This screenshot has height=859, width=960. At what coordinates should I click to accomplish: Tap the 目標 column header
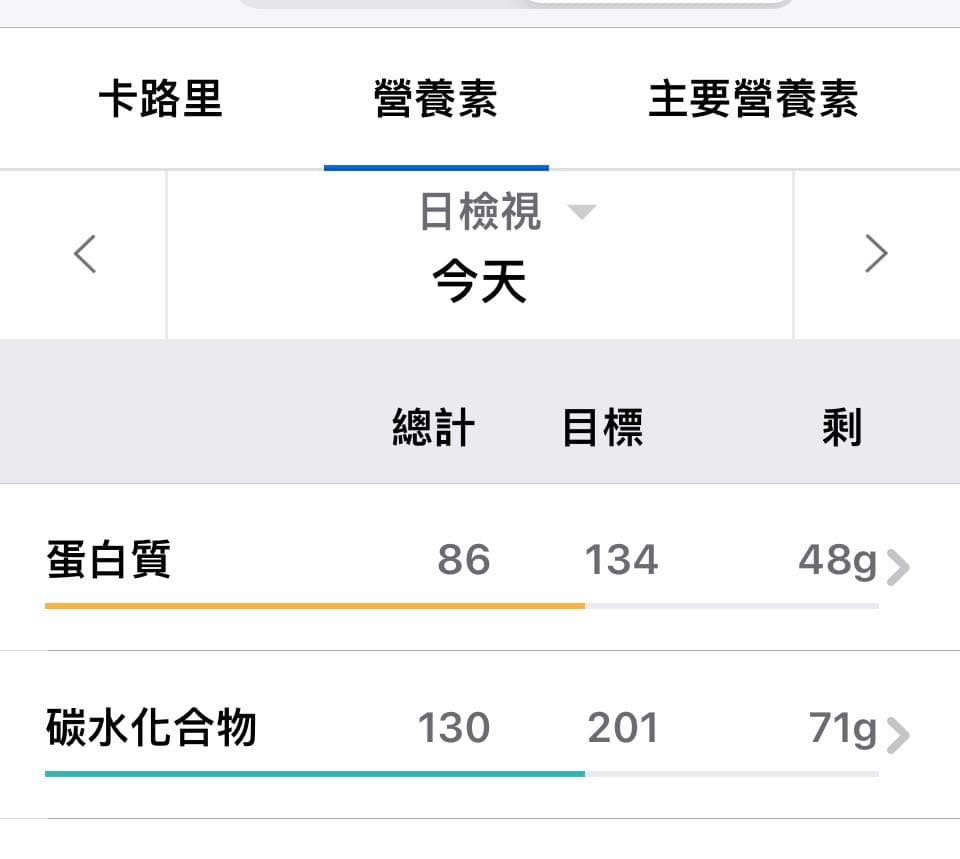click(602, 428)
